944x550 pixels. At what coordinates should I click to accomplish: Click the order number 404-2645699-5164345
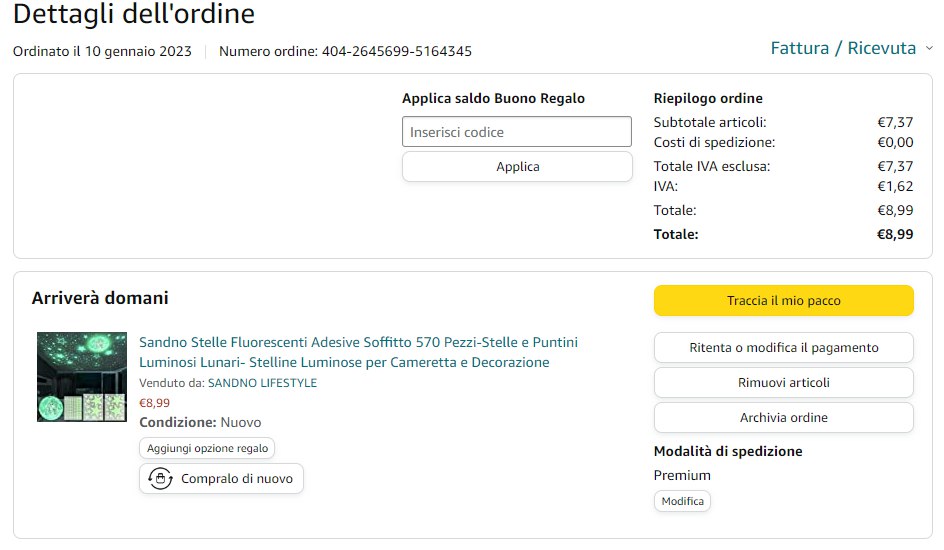(x=396, y=51)
